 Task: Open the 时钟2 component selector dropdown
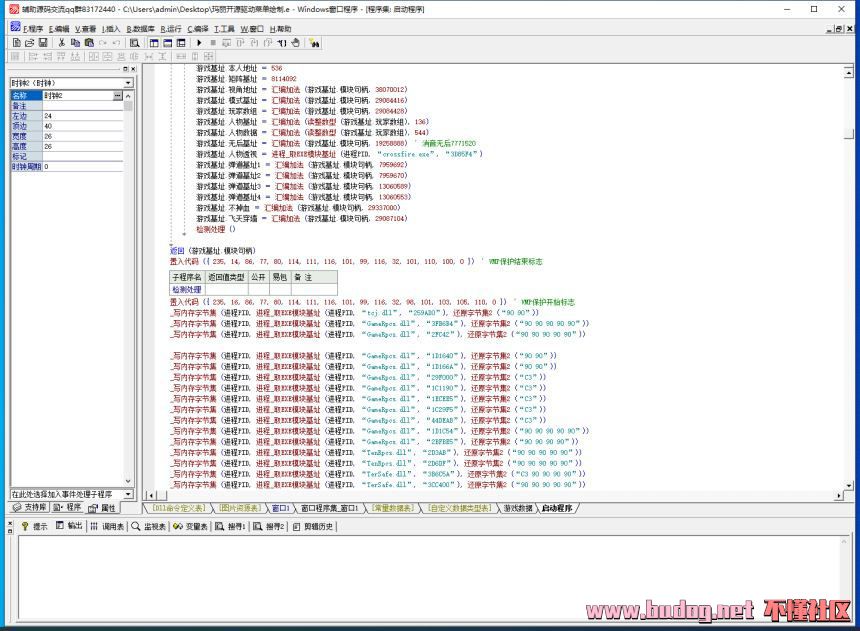point(126,83)
